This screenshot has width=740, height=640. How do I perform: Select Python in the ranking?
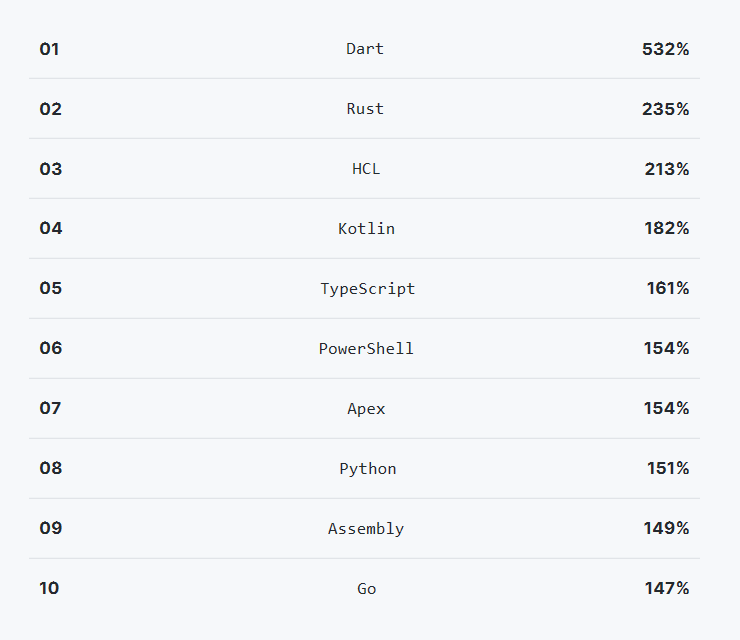(x=368, y=469)
